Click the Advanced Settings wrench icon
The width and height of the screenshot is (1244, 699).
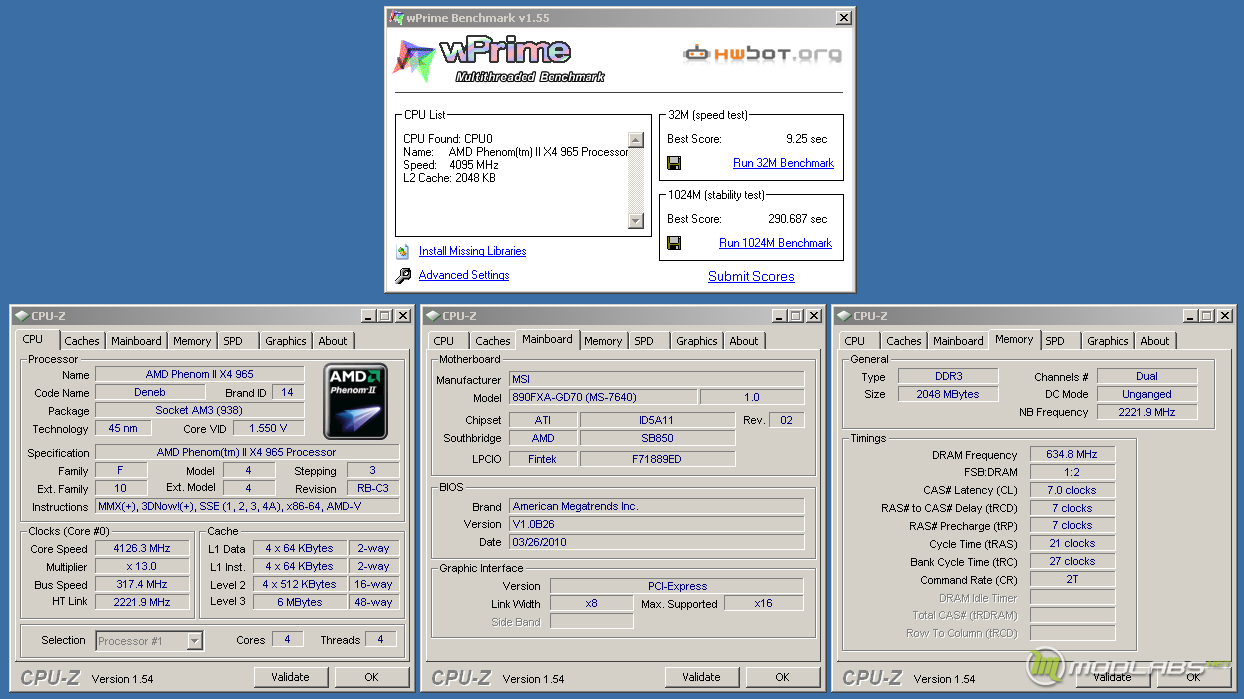[x=403, y=275]
